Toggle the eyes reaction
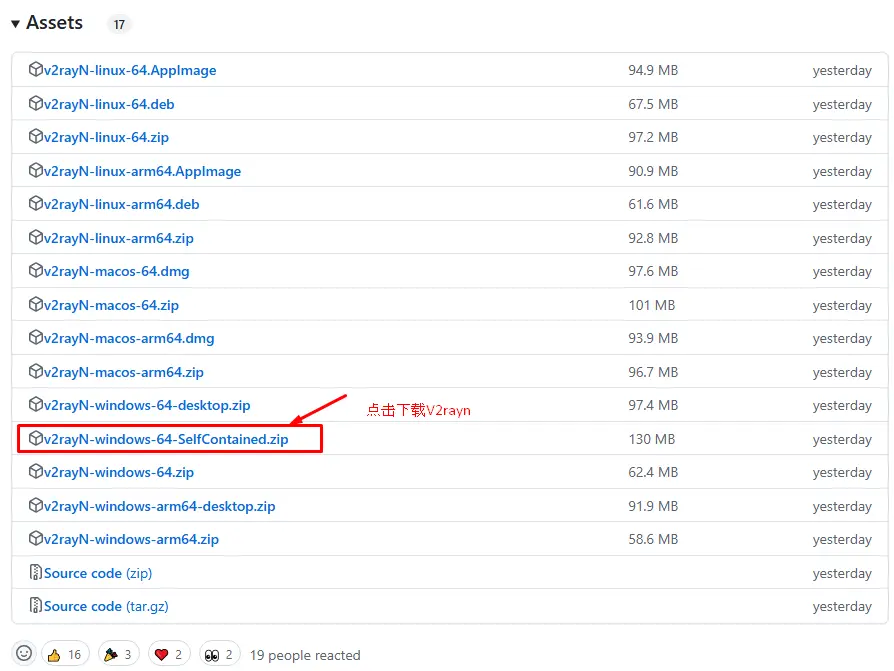 tap(219, 654)
